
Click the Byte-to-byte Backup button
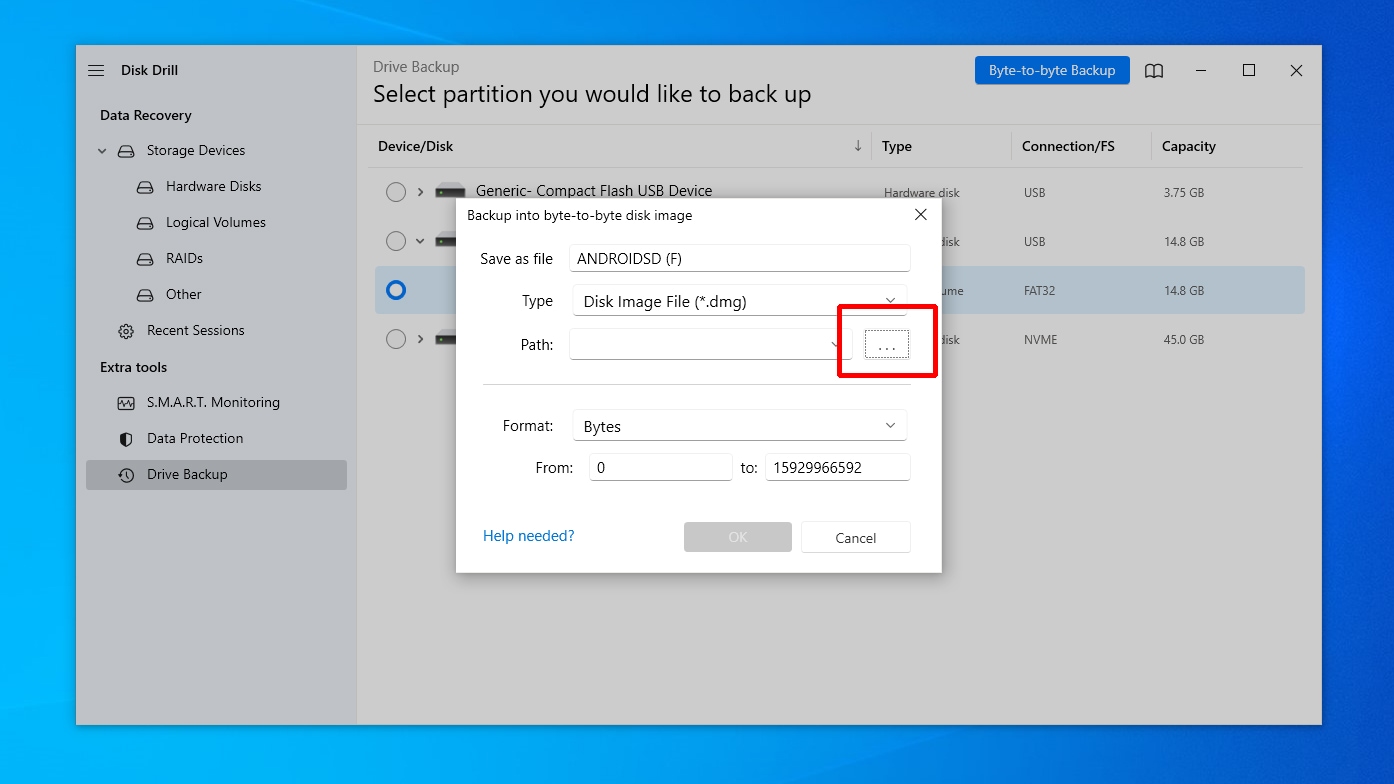(1052, 70)
